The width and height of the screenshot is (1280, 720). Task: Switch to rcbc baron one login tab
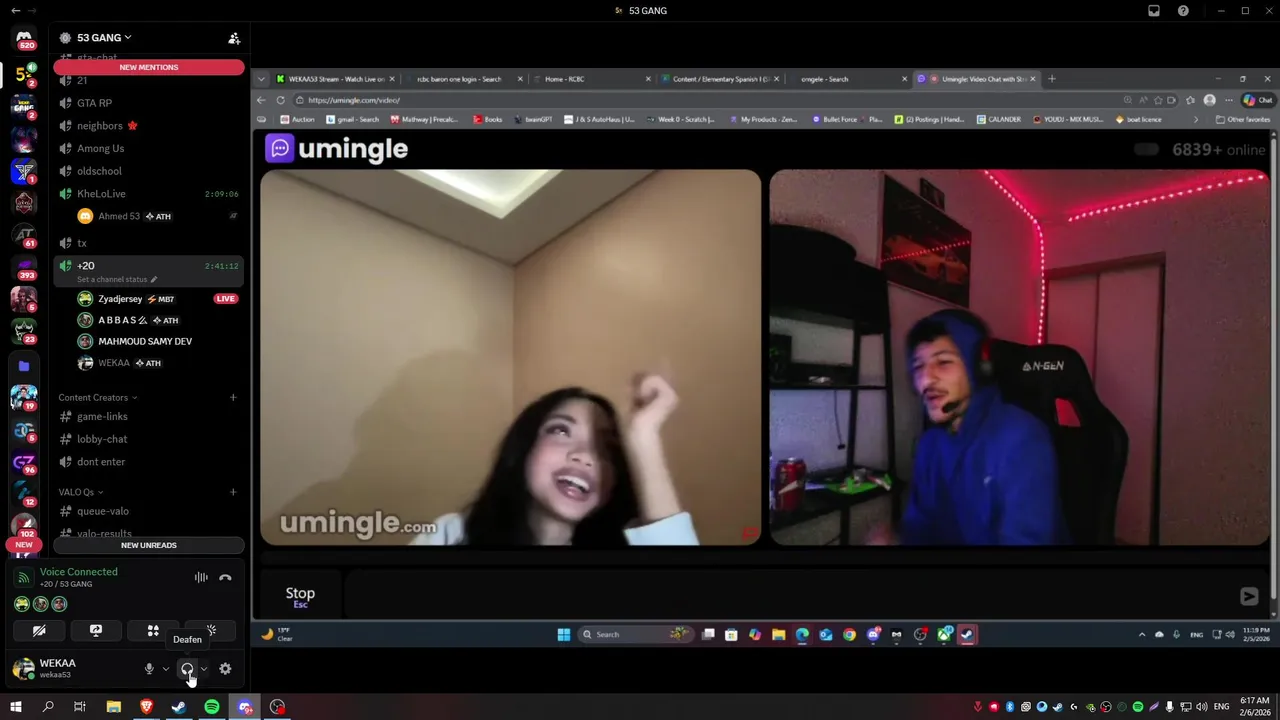click(x=462, y=79)
